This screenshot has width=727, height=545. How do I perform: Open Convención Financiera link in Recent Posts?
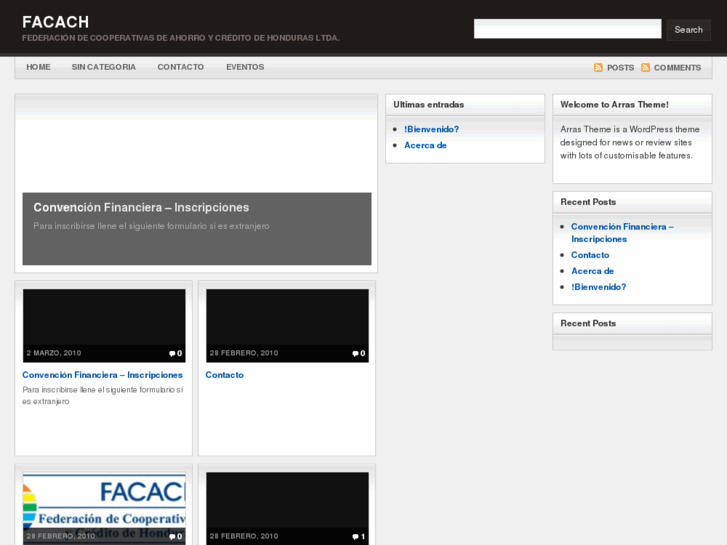622,233
